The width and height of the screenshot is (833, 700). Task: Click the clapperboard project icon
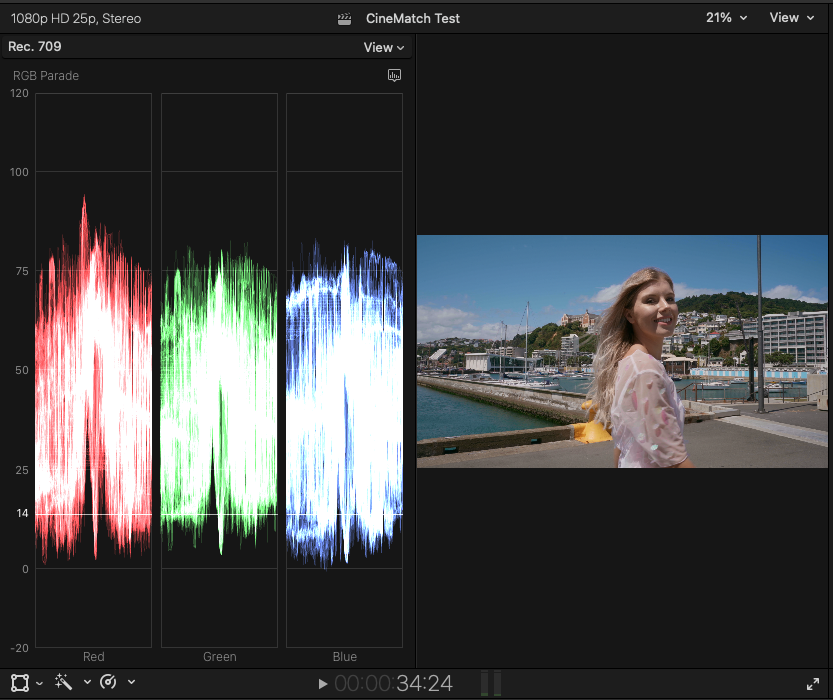(346, 18)
